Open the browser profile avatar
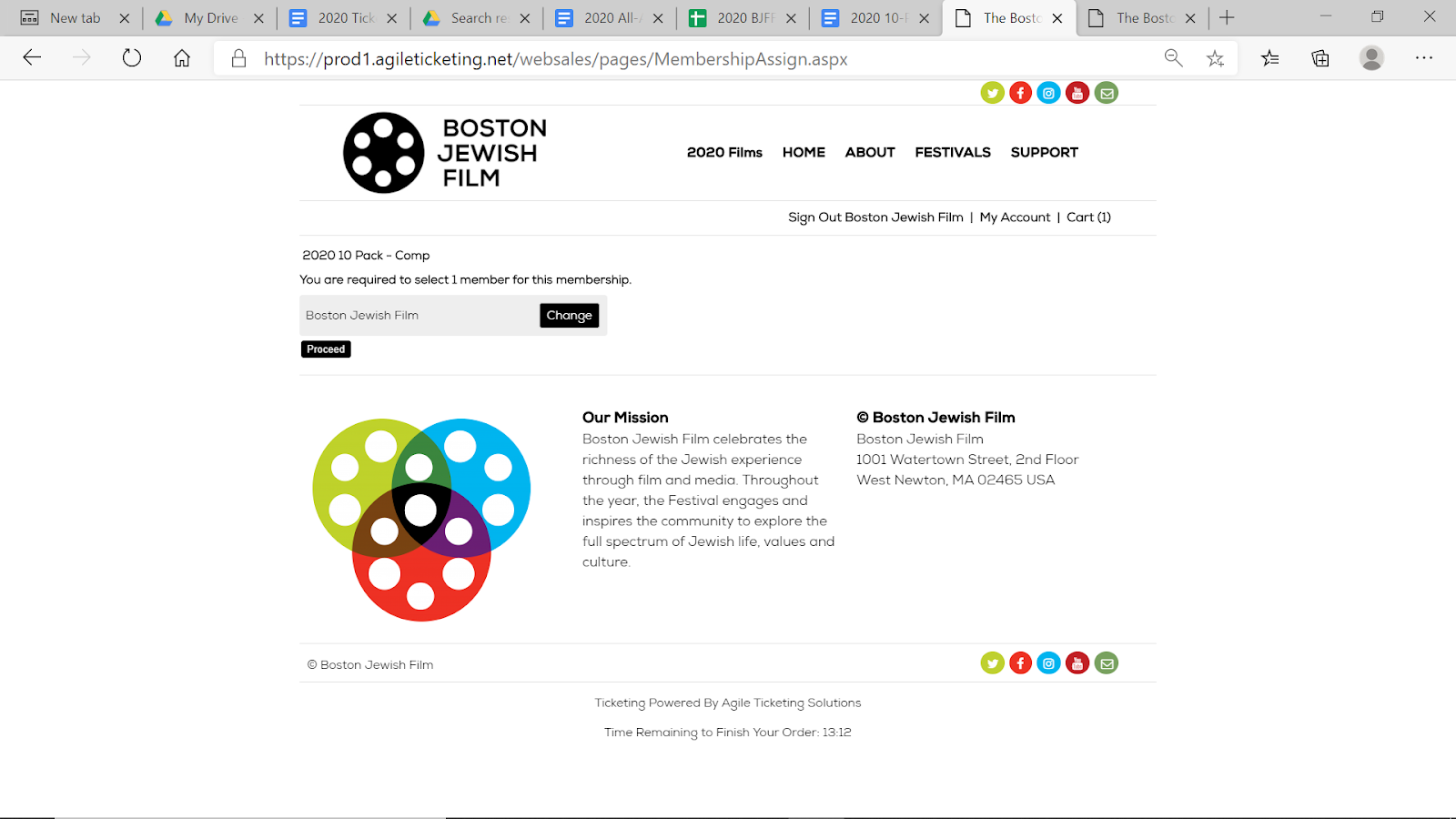This screenshot has width=1456, height=819. click(x=1371, y=58)
